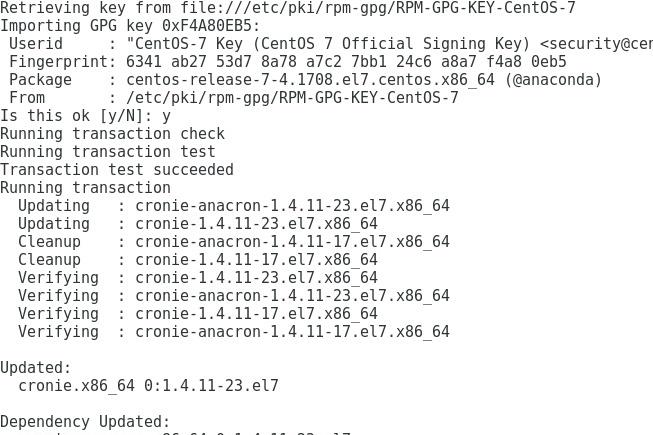Click Cleanup cronie-anacron-1.4.11-17 line
Viewport: 653px width, 435px height.
pyautogui.click(x=234, y=241)
